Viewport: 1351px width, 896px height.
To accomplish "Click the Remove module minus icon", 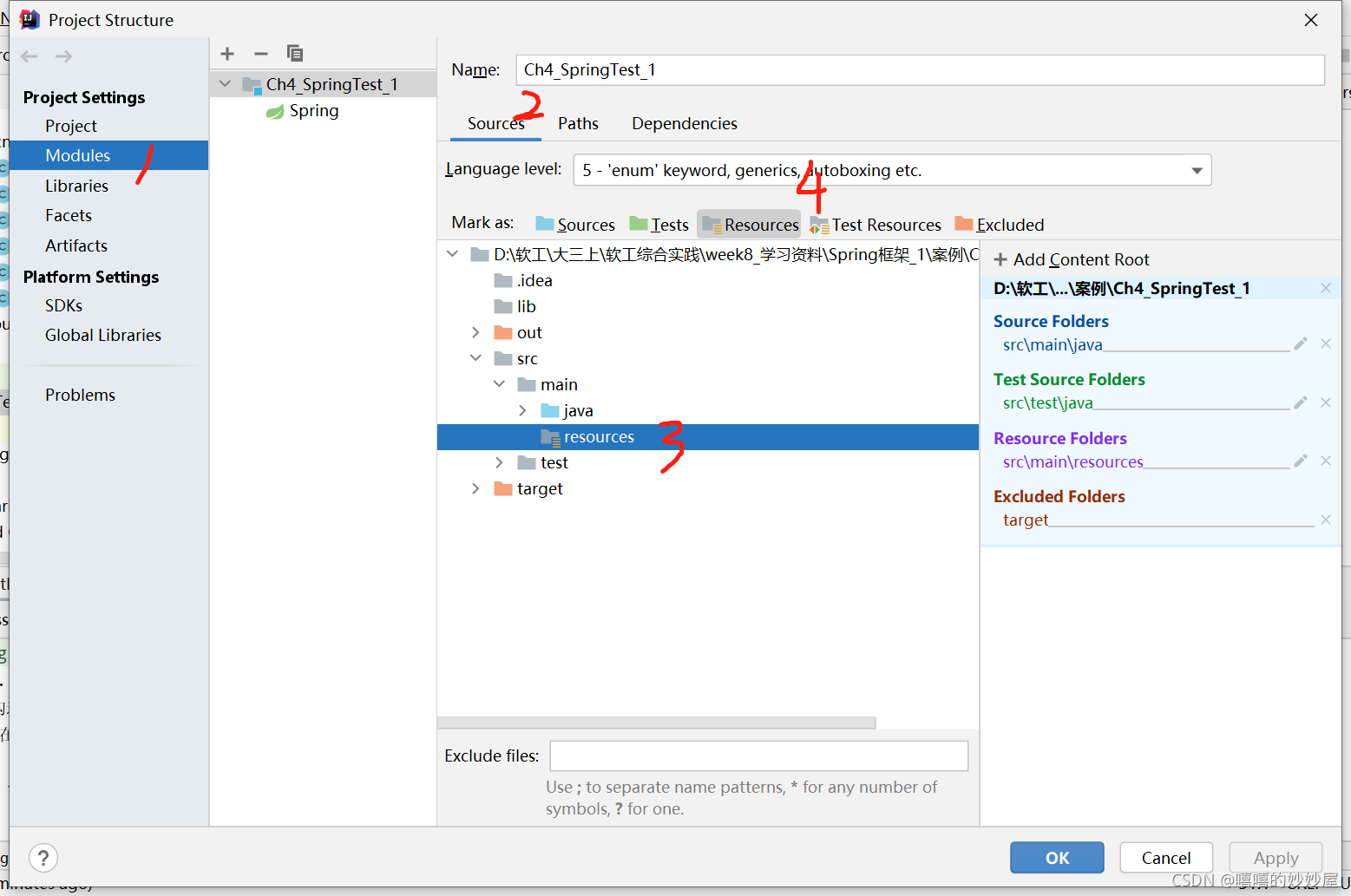I will (261, 54).
